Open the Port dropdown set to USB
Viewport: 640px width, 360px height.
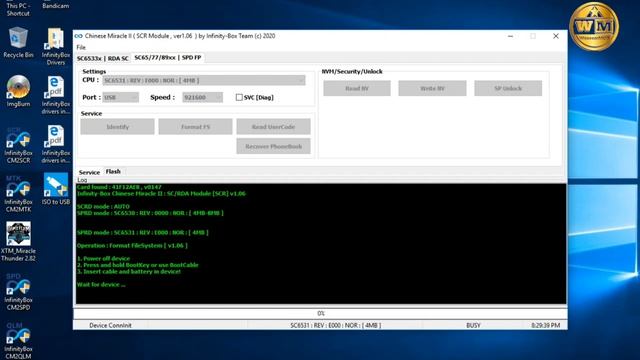pos(120,97)
